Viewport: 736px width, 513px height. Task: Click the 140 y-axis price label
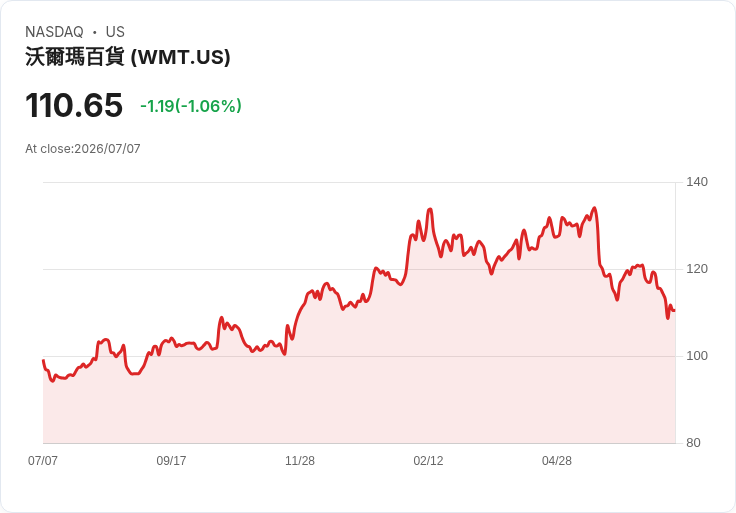tap(697, 182)
